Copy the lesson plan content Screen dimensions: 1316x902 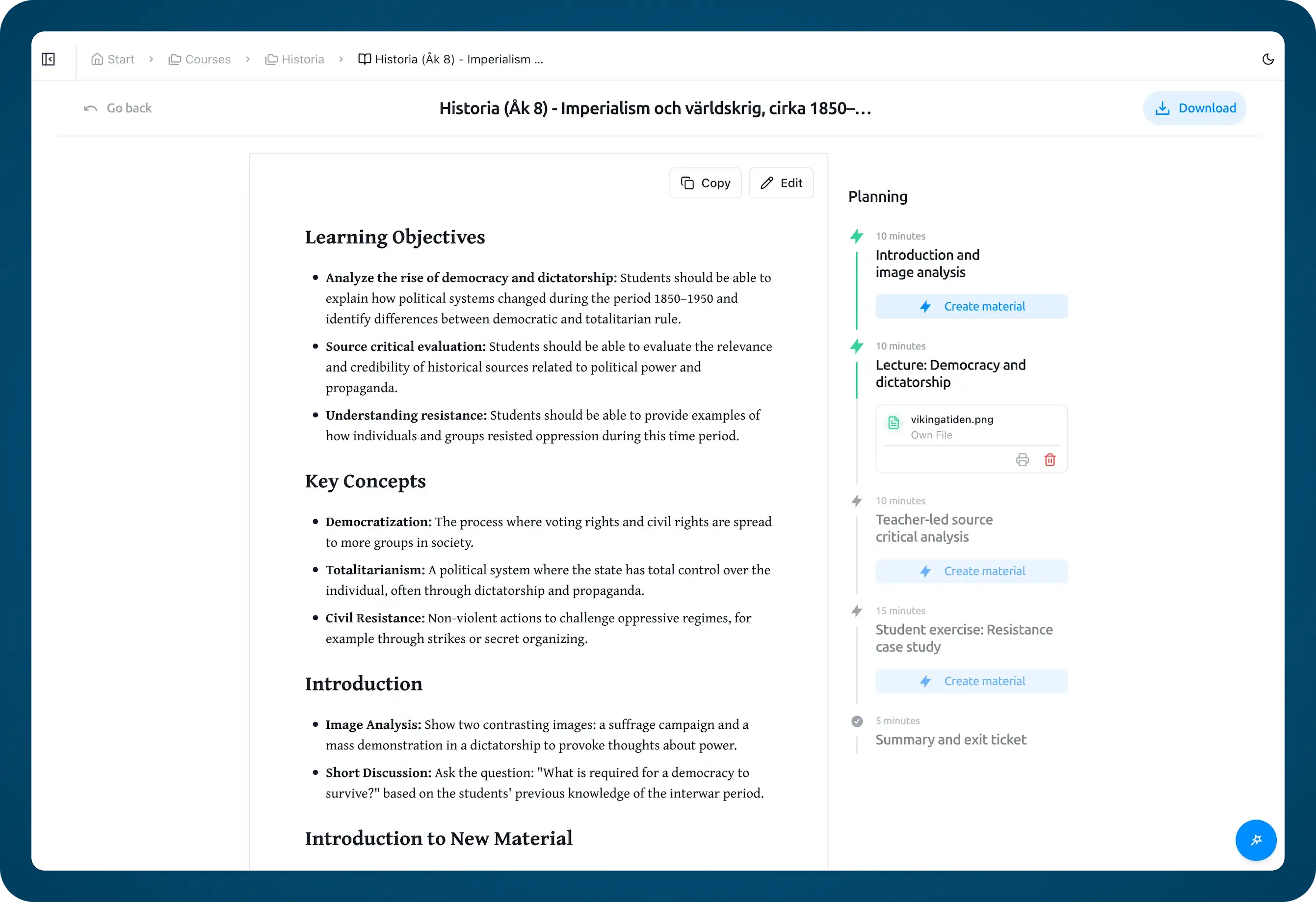pyautogui.click(x=705, y=183)
